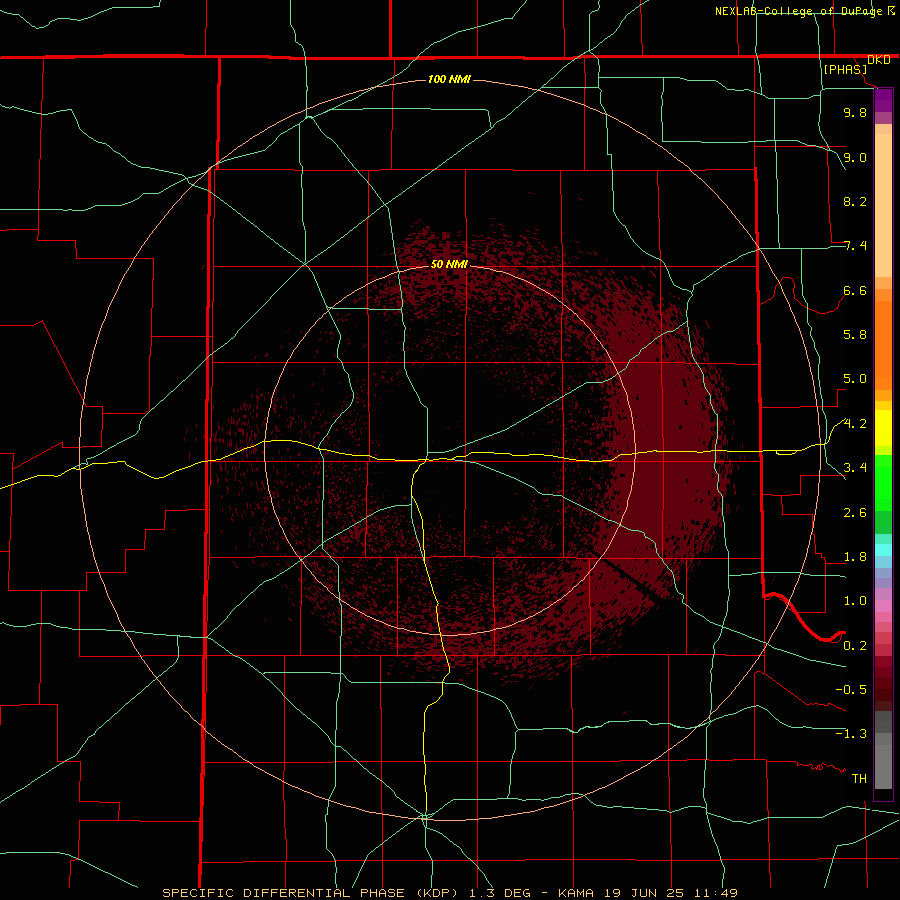900x900 pixels.
Task: Select the -1.3 scale value
Action: tap(851, 734)
